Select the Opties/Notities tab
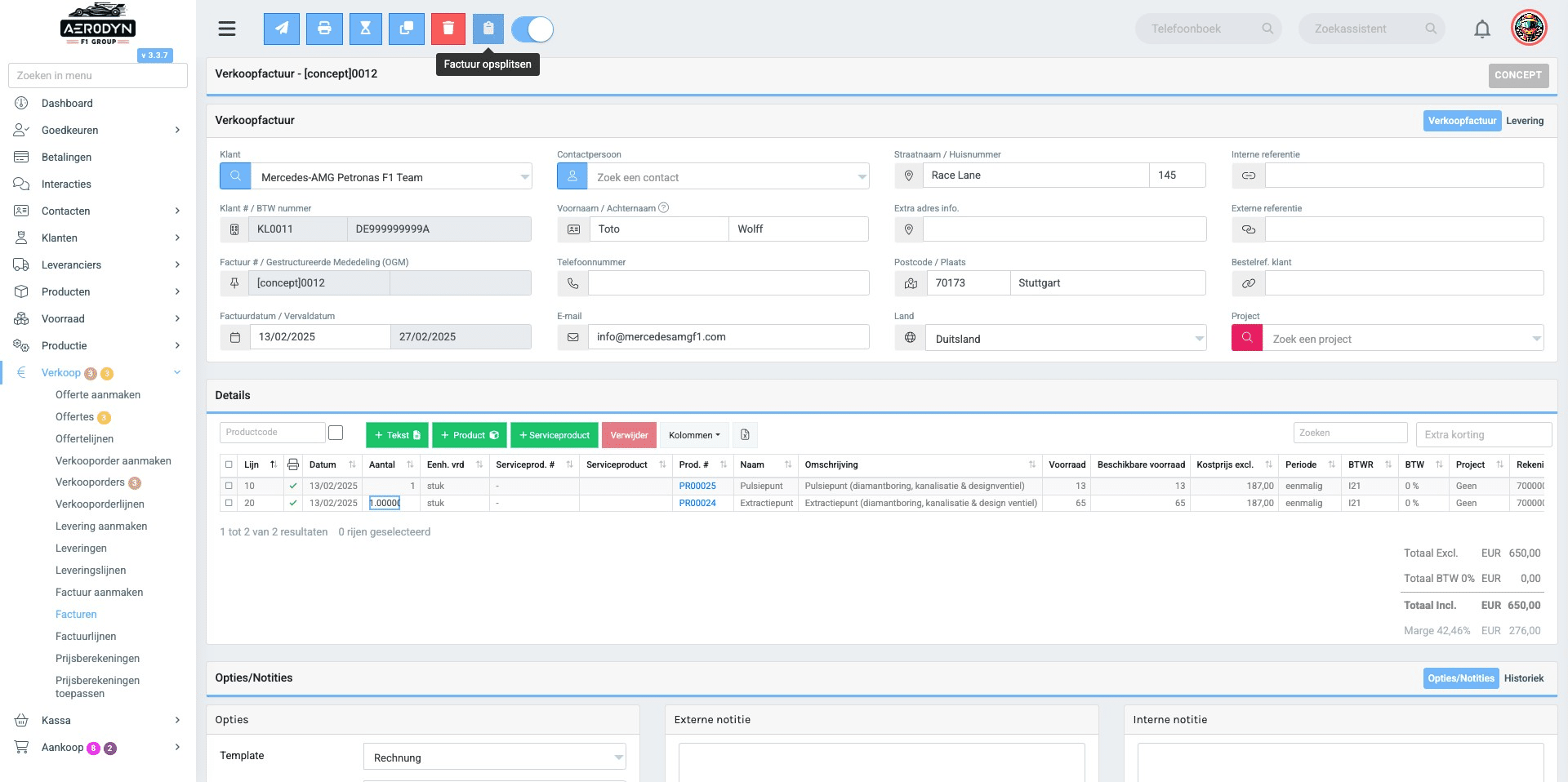This screenshot has width=1568, height=782. 1461,678
